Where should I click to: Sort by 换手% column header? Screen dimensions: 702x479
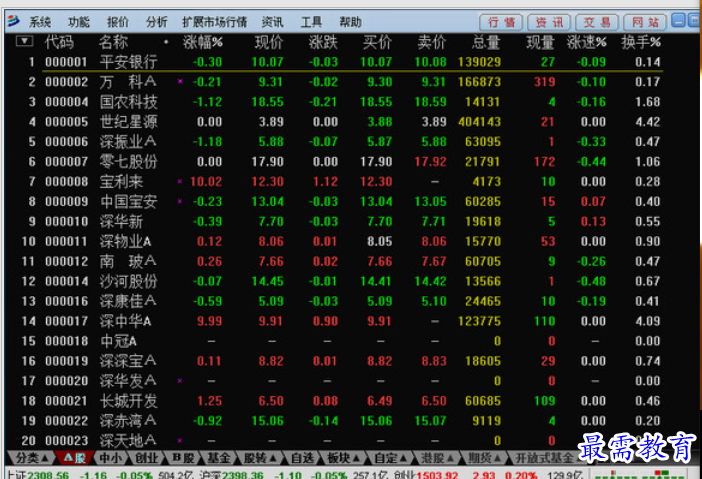coord(641,42)
